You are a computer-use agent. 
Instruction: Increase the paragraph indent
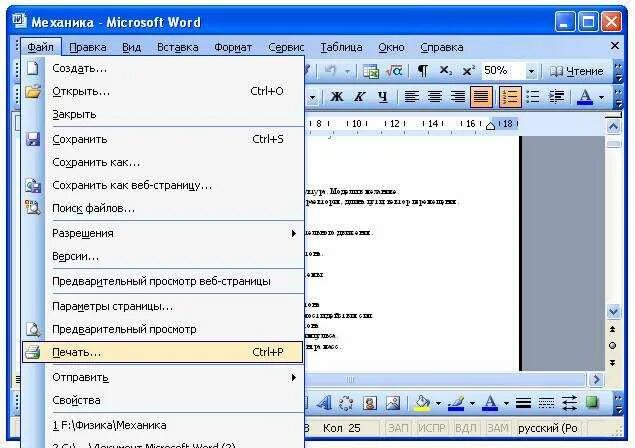coord(556,97)
